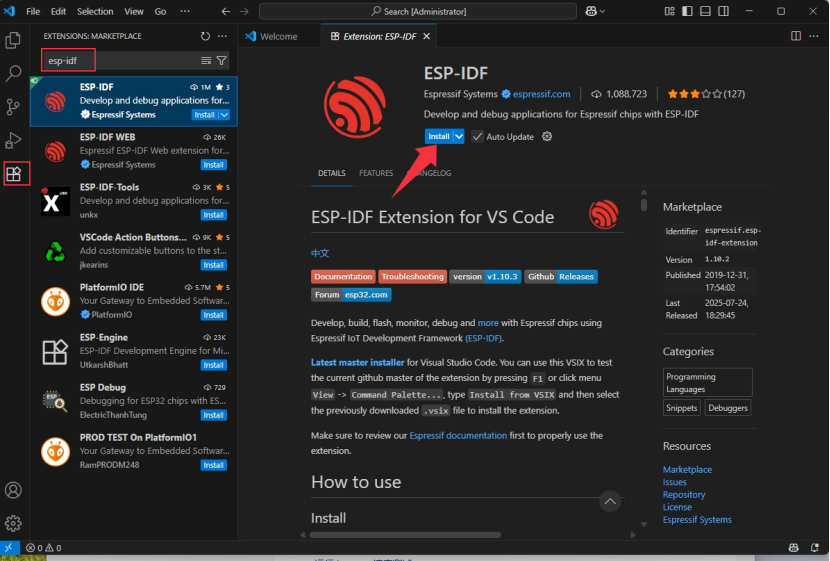Open the Copilot dropdown chevron
The height and width of the screenshot is (561, 830).
(602, 12)
